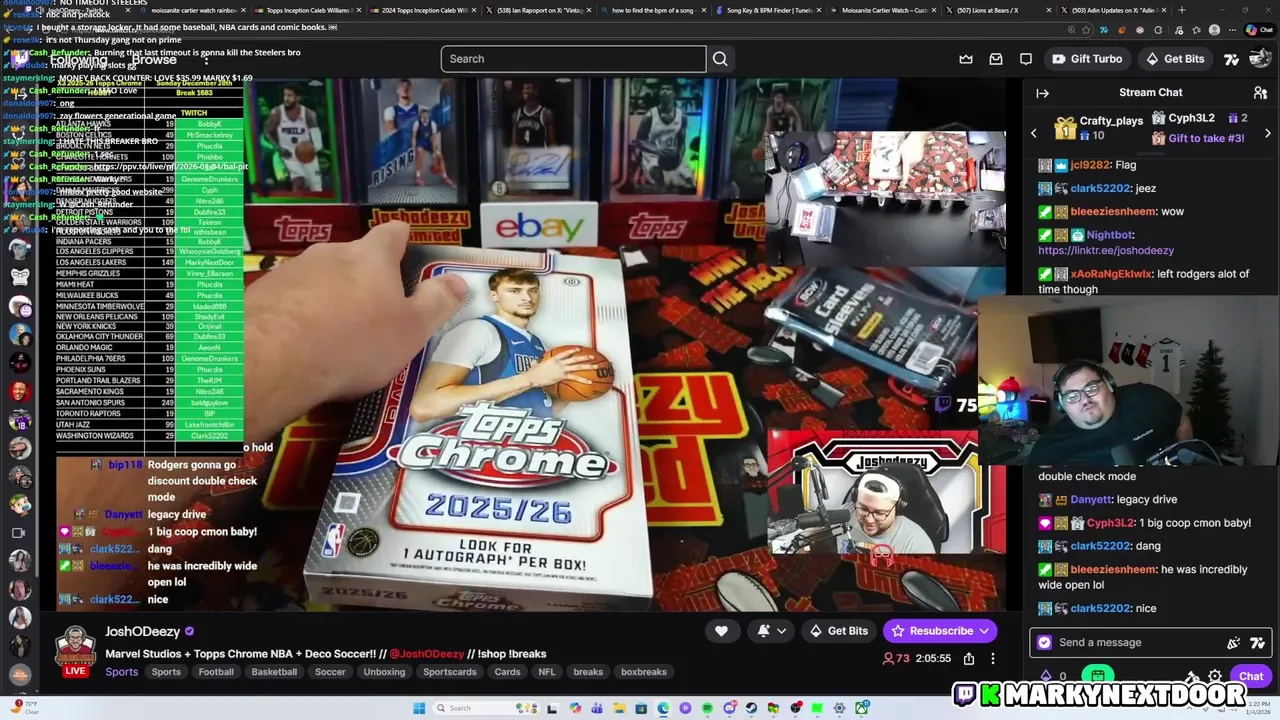Image resolution: width=1280 pixels, height=720 pixels.
Task: Show previous gift leaderboard entry
Action: pos(1034,133)
